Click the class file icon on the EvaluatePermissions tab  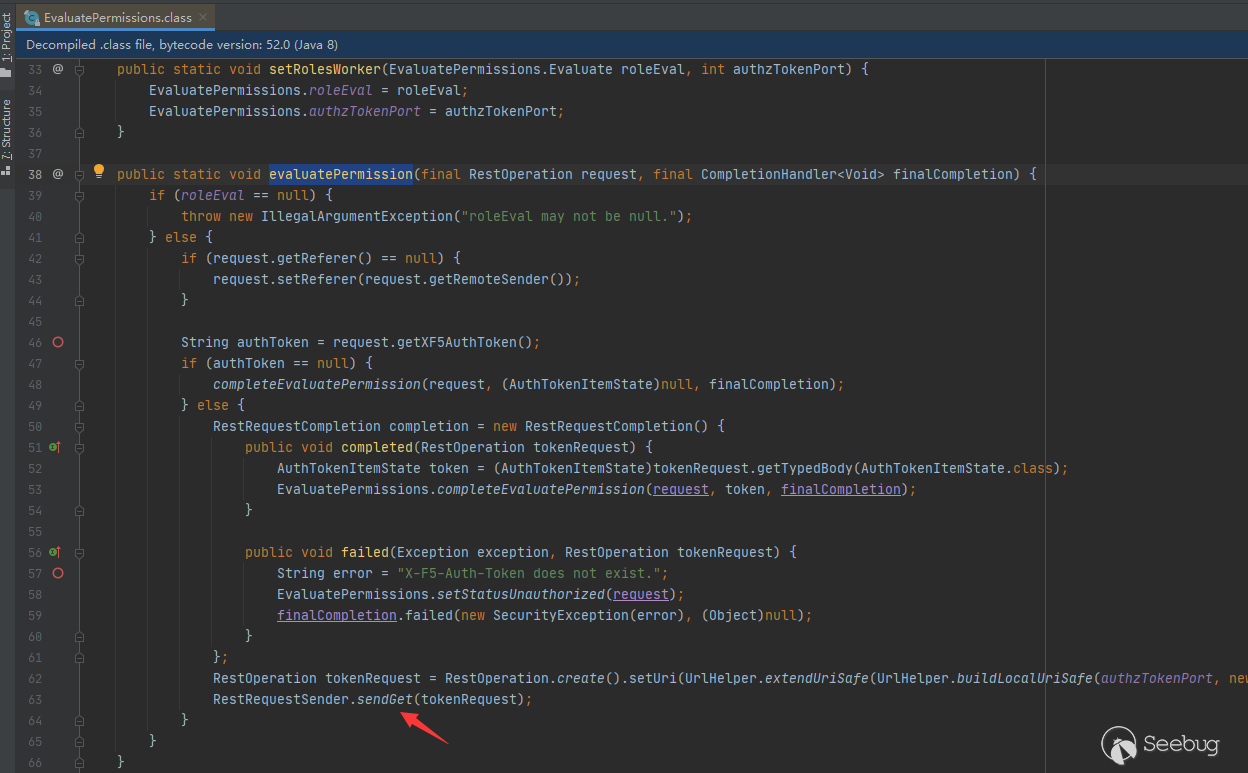tap(33, 18)
